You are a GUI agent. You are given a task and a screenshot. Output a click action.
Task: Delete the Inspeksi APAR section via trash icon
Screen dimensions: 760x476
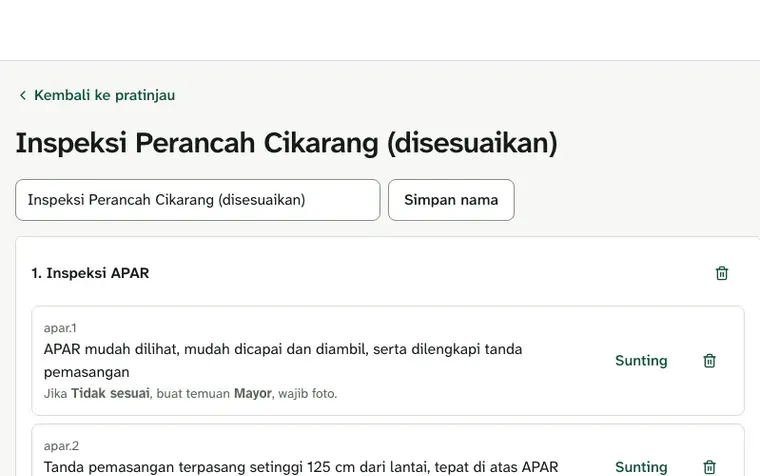[x=722, y=273]
